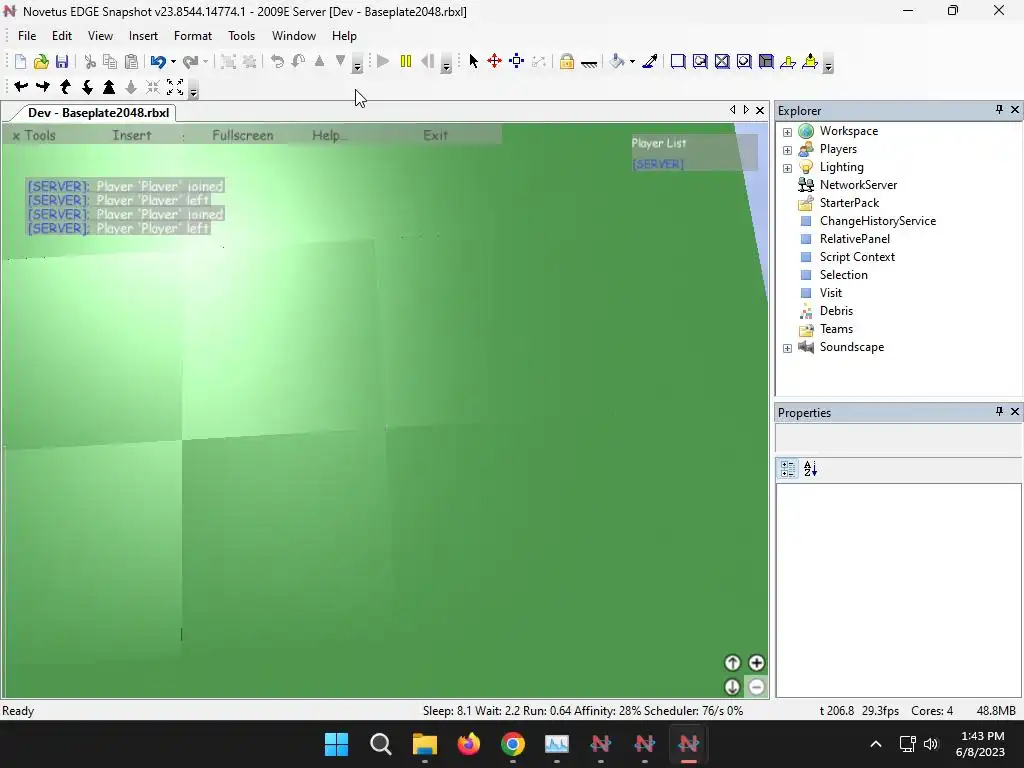The width and height of the screenshot is (1024, 768).
Task: Select the smooth surface tool icon
Action: pyautogui.click(x=678, y=61)
